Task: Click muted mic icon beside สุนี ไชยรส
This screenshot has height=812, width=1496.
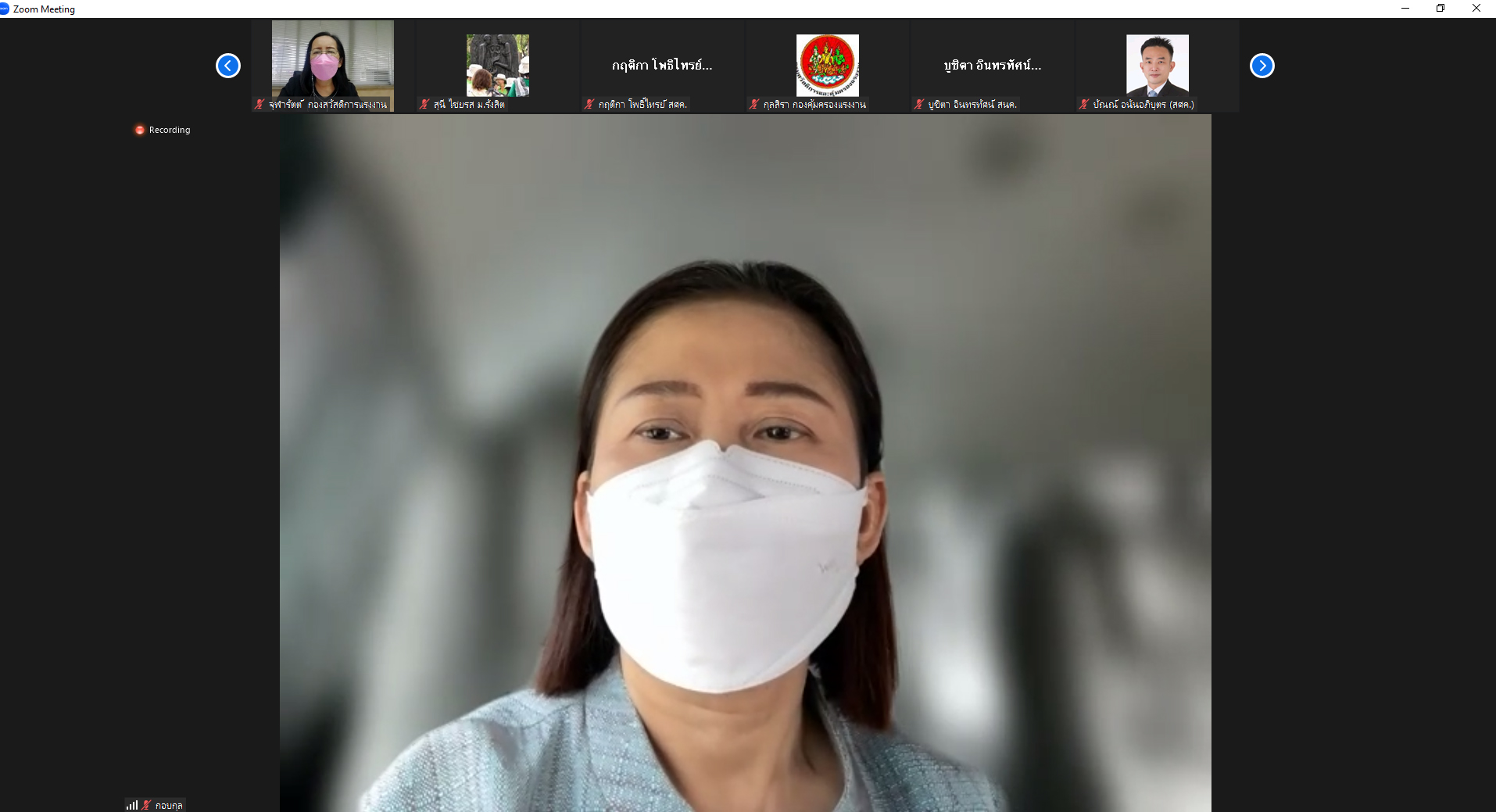Action: (424, 104)
